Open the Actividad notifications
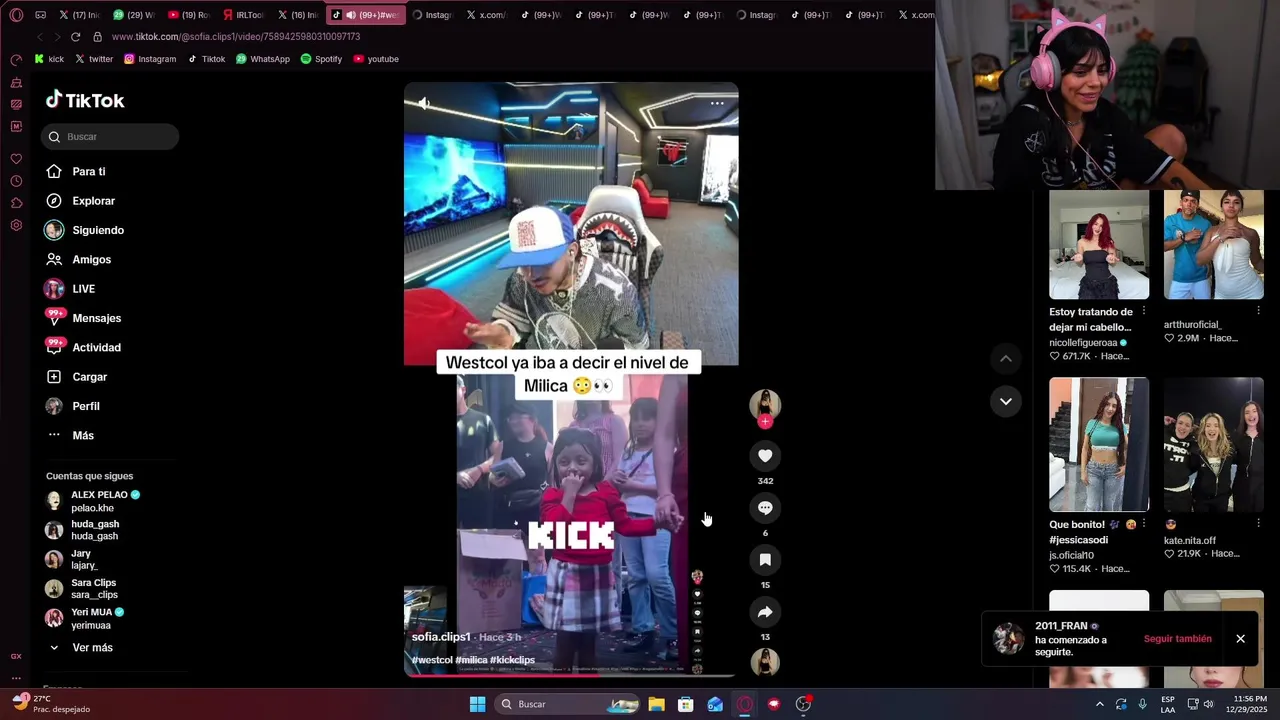The width and height of the screenshot is (1280, 720). pos(84,348)
